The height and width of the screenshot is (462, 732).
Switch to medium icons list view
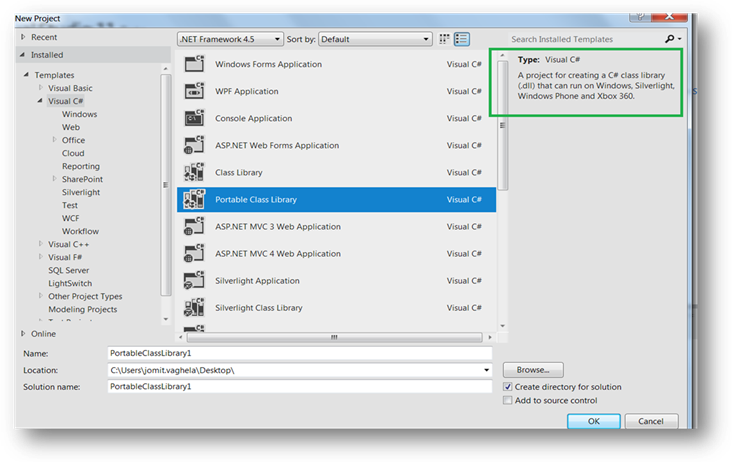coord(462,39)
